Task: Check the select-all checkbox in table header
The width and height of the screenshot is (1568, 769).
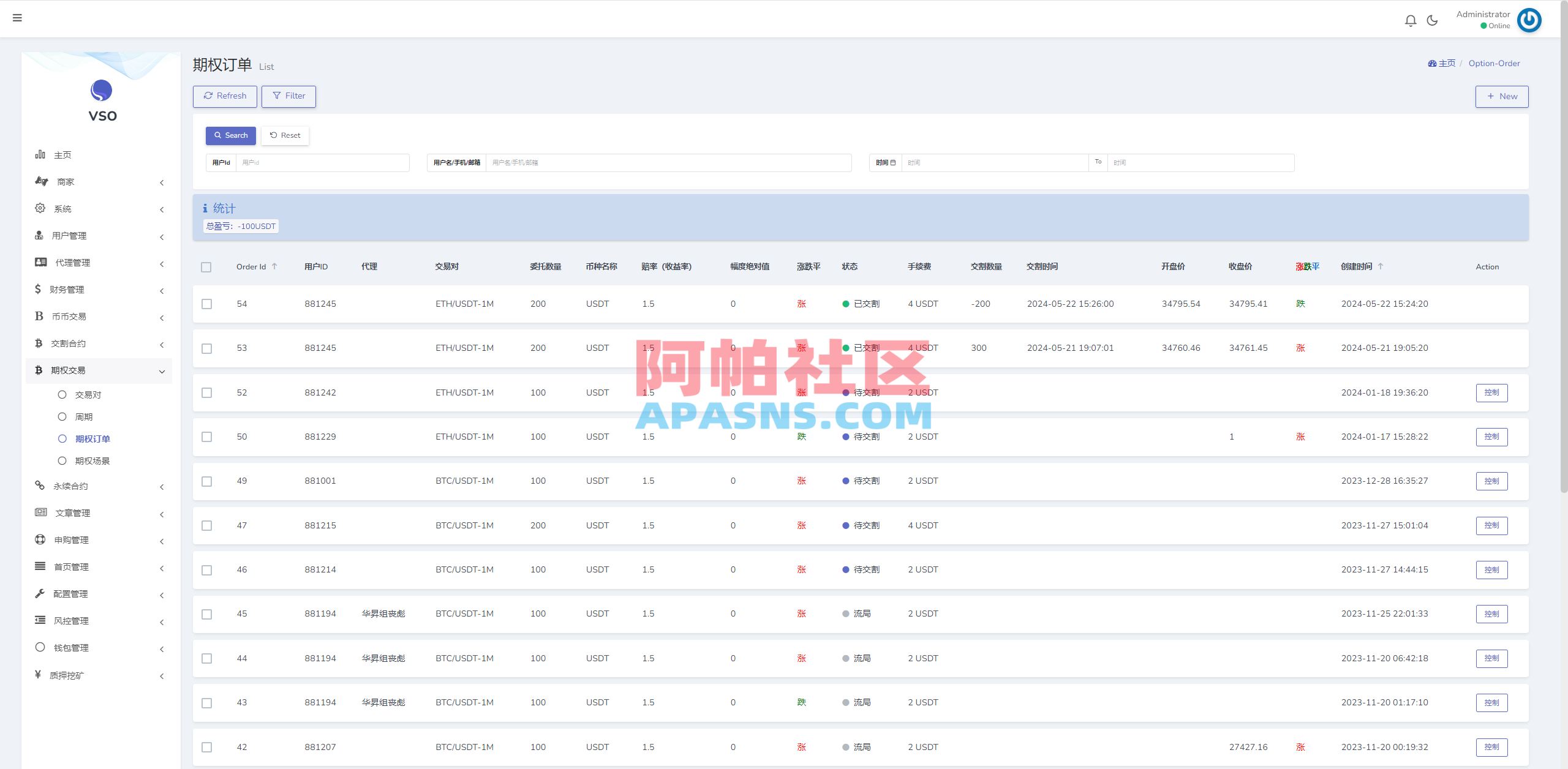Action: pyautogui.click(x=206, y=267)
